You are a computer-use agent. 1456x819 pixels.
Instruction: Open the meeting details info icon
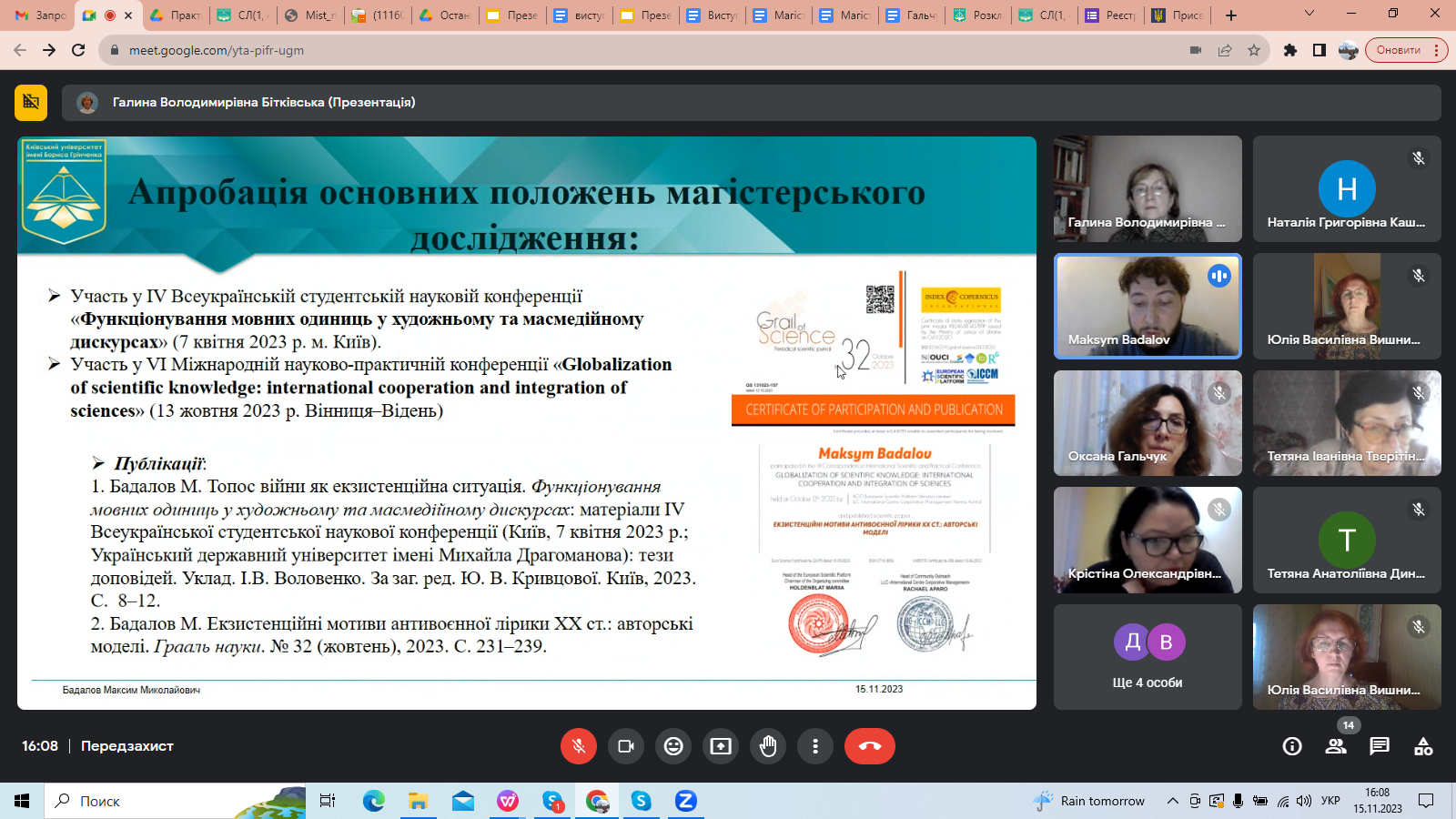[x=1292, y=746]
